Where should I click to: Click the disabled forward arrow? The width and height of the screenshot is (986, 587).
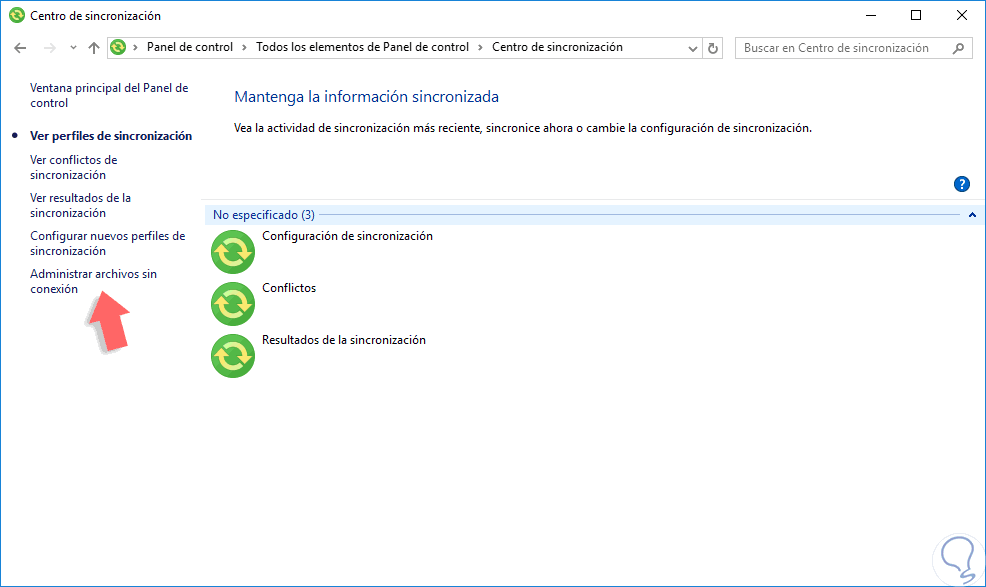(x=48, y=47)
